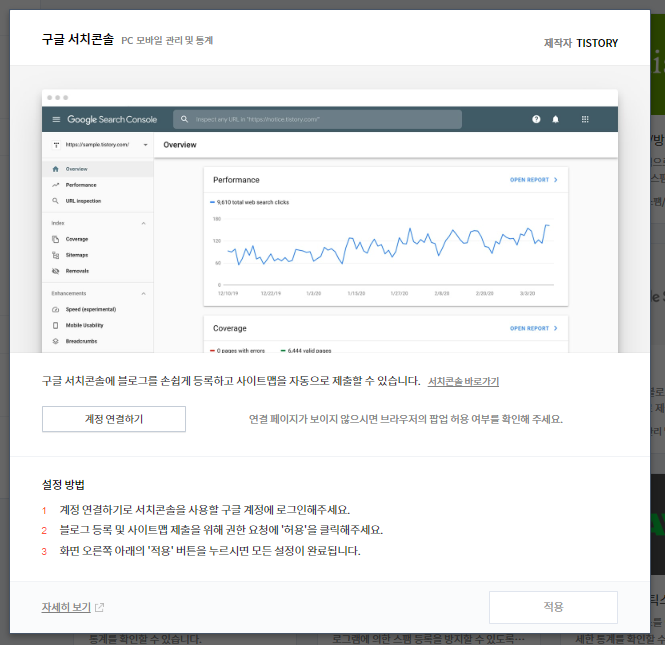Click the phone icon next to Mobile Usability

[56, 325]
